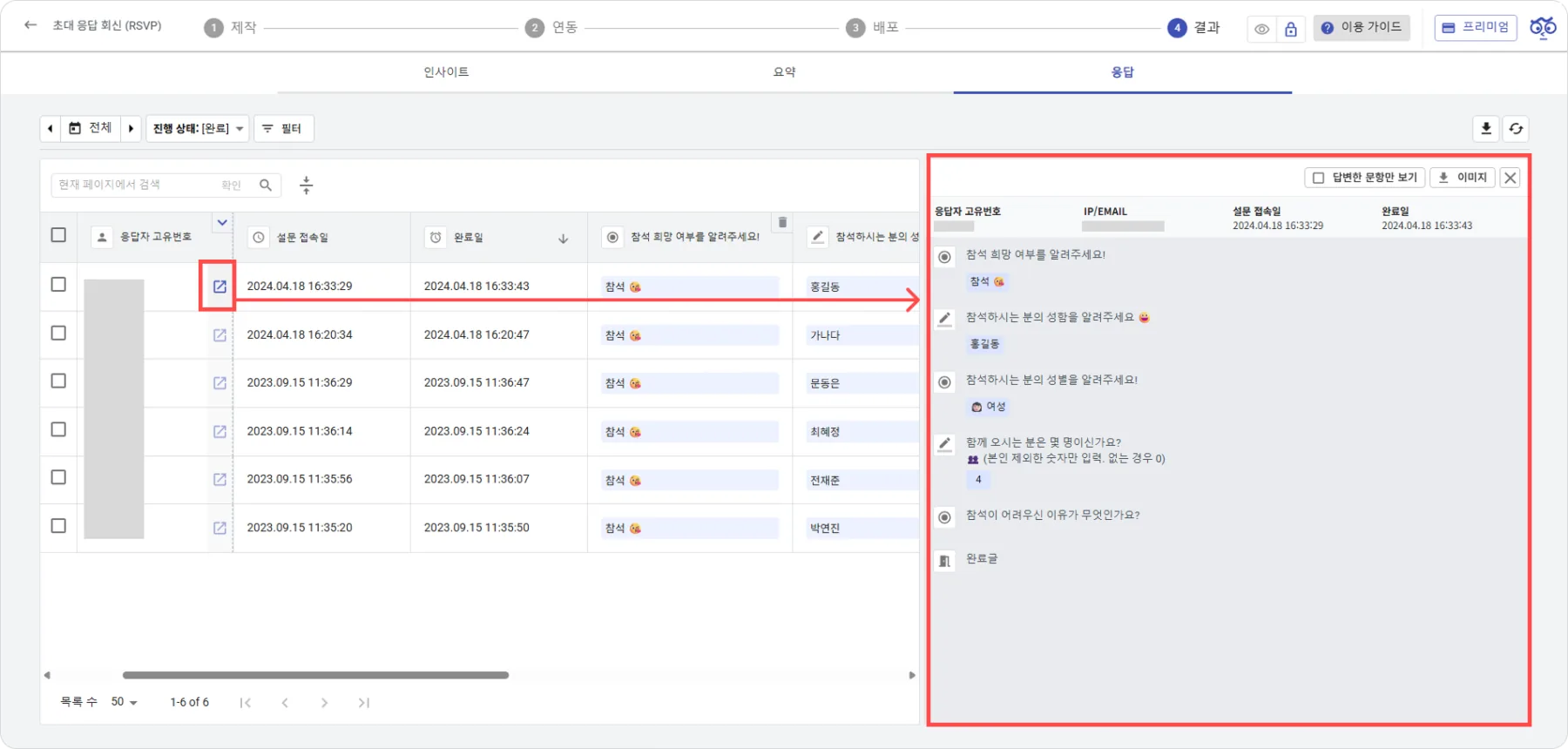Image resolution: width=1568 pixels, height=749 pixels.
Task: Switch to the 요약 tab
Action: click(x=785, y=72)
